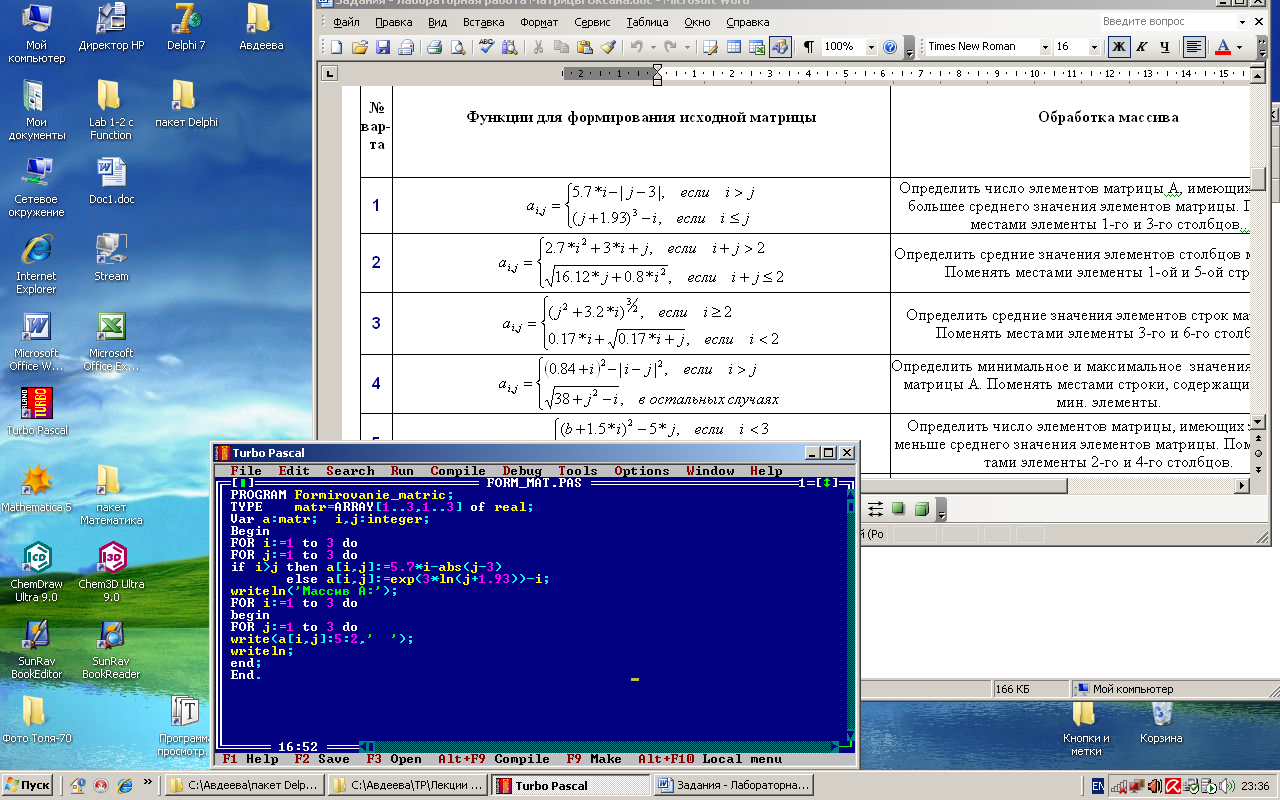Select the Mathematica 5 desktop icon
The width and height of the screenshot is (1280, 800).
36,487
